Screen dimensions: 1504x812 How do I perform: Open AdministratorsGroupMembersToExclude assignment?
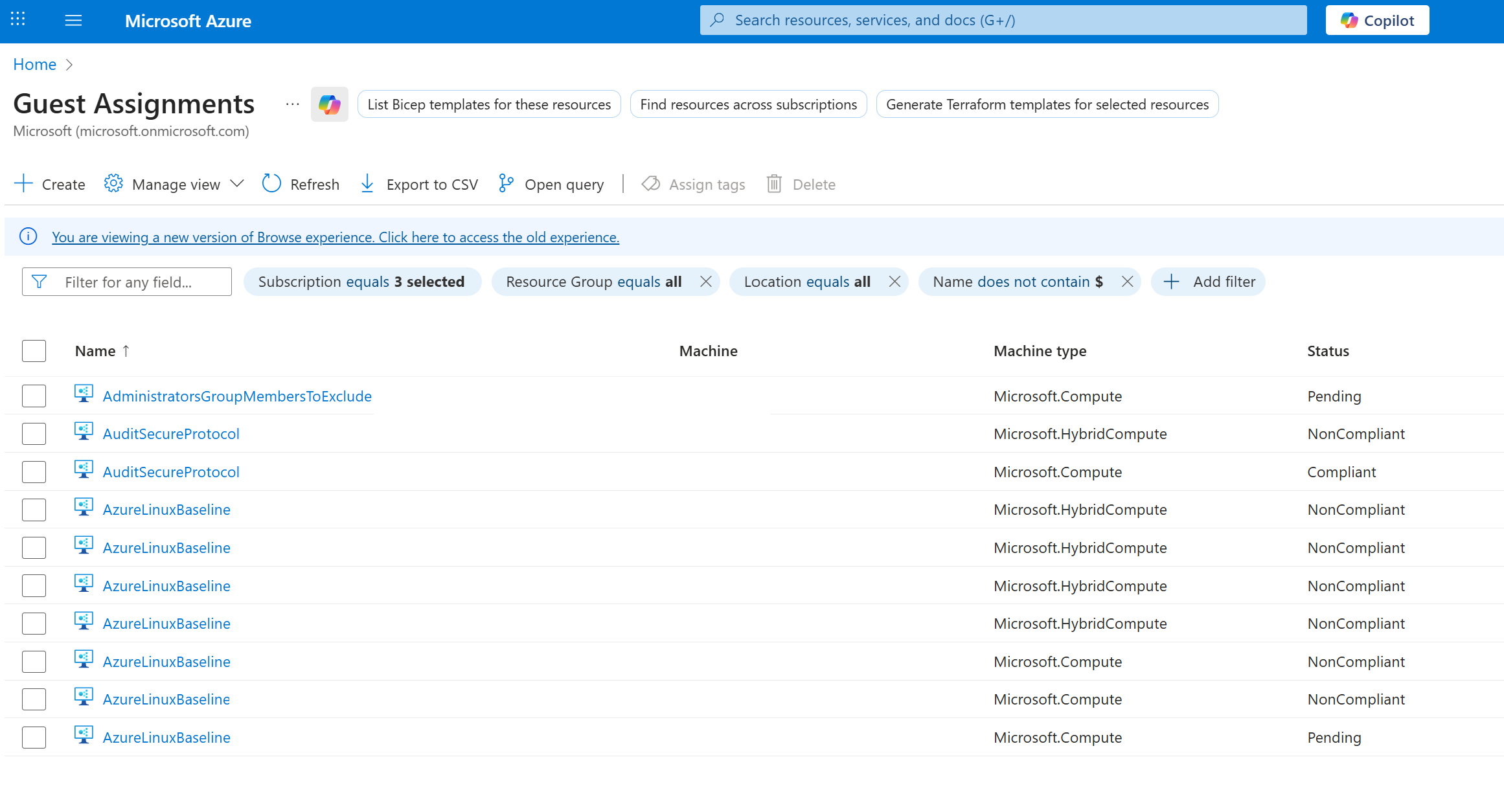pos(237,396)
